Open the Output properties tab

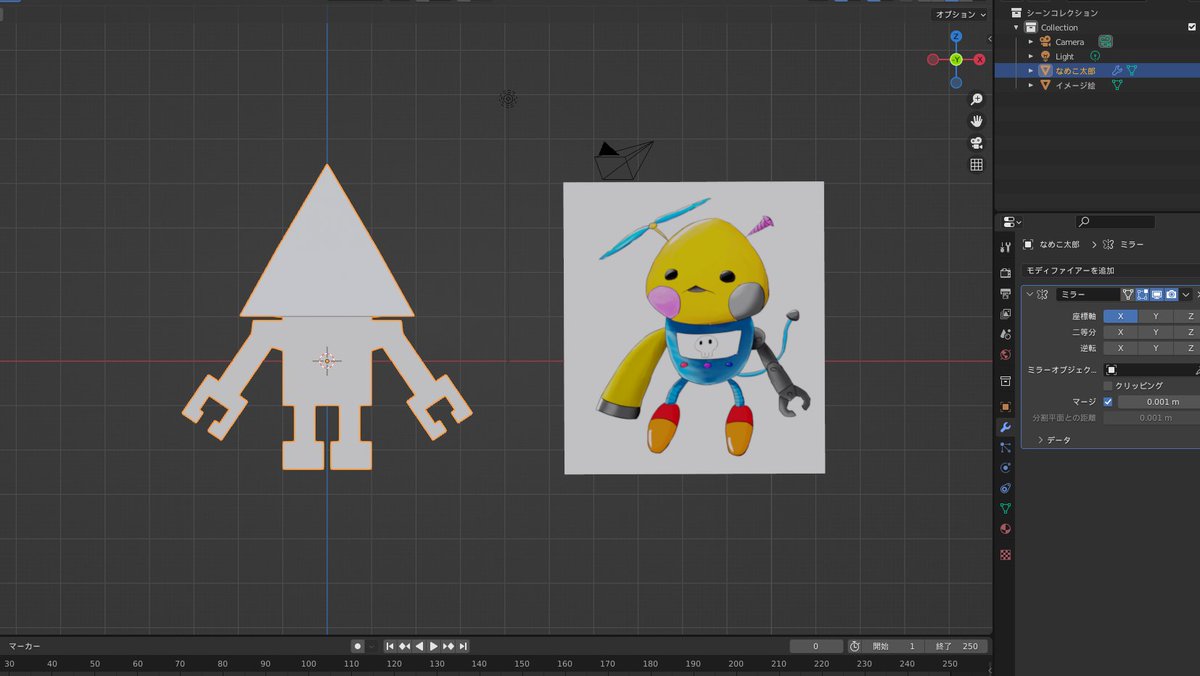pos(1006,293)
